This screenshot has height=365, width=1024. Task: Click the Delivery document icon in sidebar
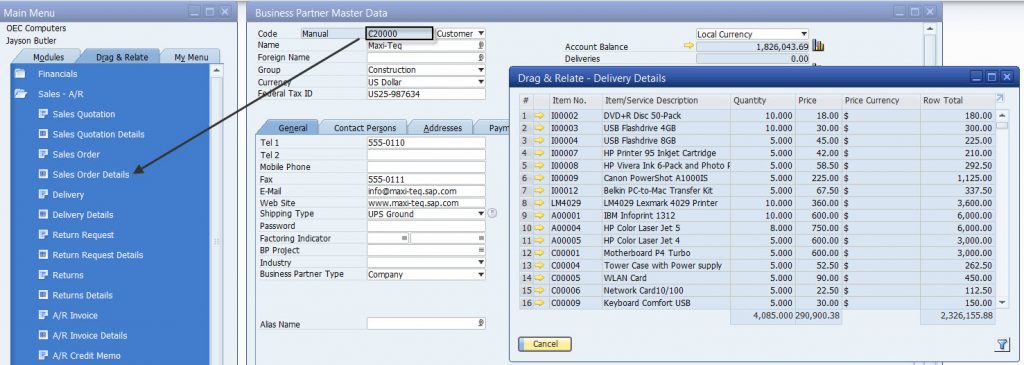pos(43,195)
